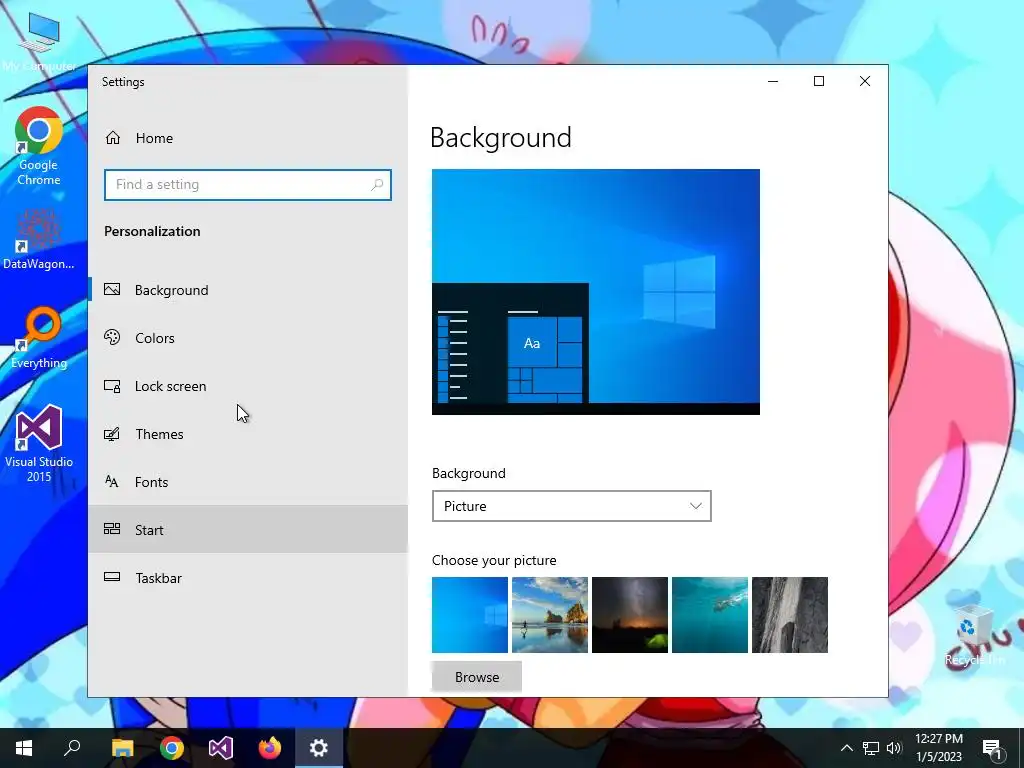Click the Find a setting search field
The image size is (1024, 768).
[248, 185]
